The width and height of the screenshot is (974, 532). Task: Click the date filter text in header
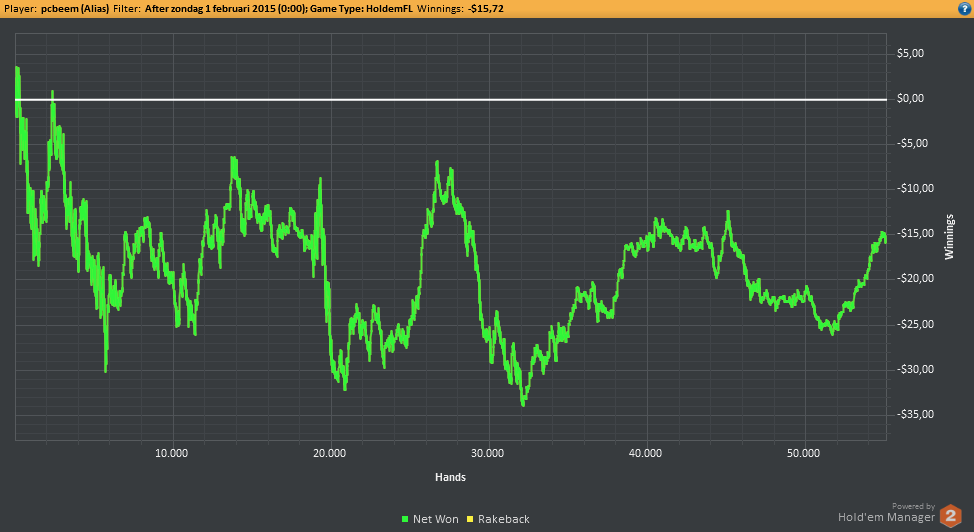[226, 9]
